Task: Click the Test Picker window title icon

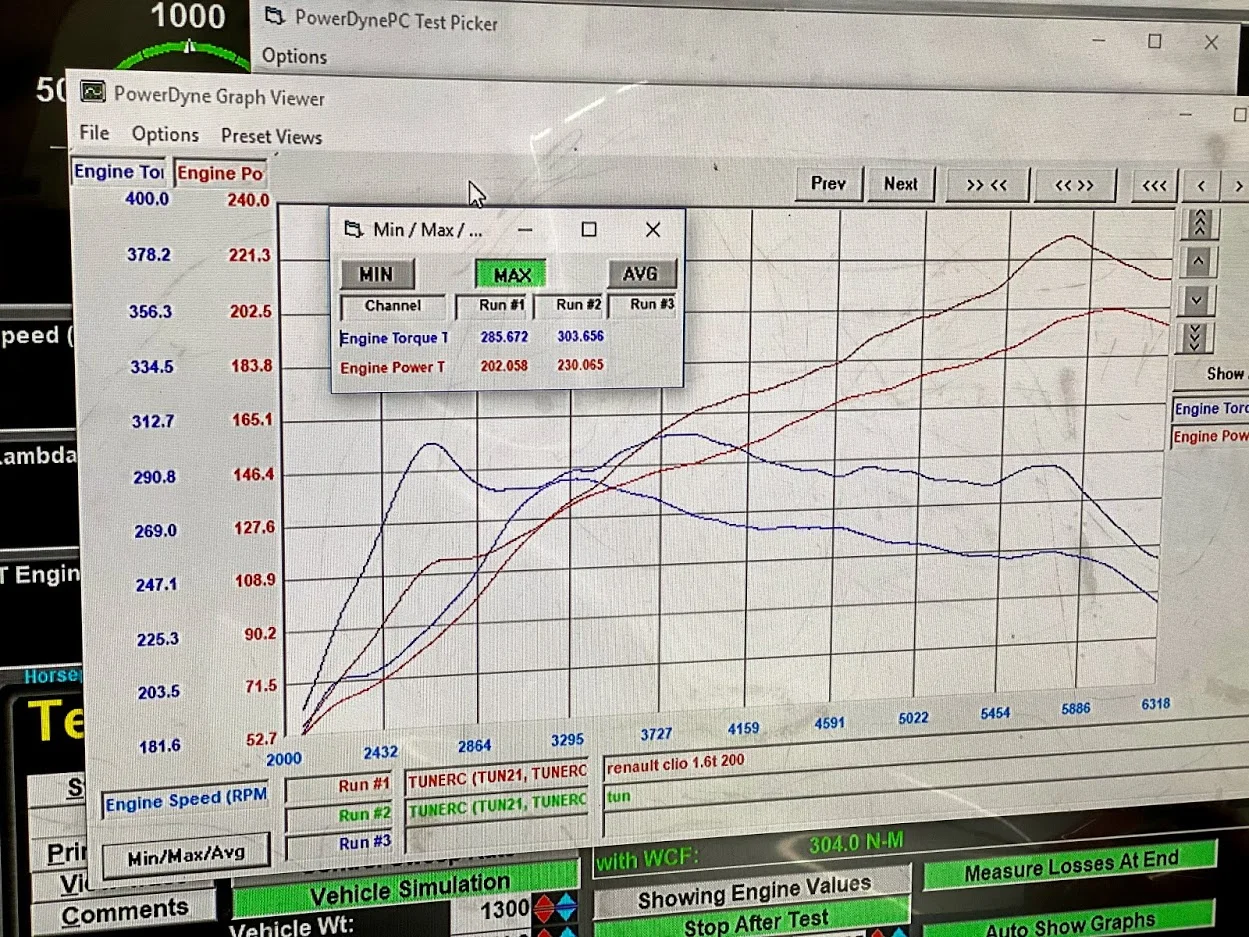Action: [x=275, y=16]
